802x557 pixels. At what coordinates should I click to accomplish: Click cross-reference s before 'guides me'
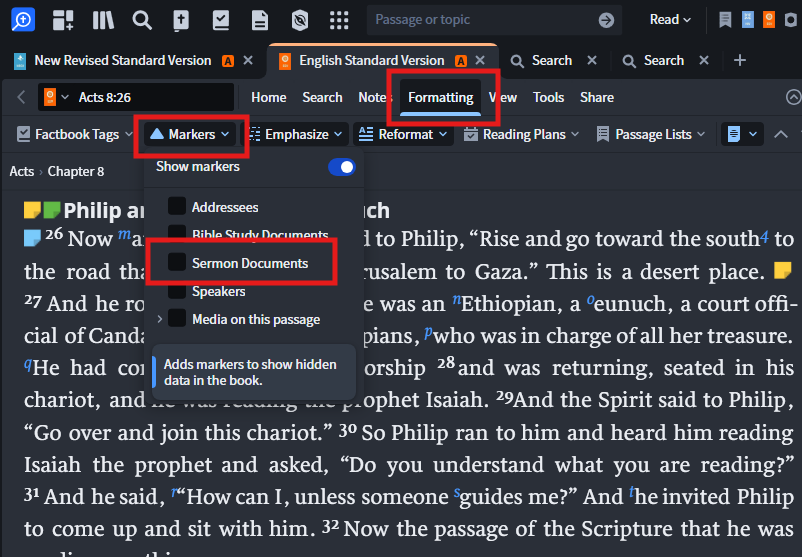point(457,493)
